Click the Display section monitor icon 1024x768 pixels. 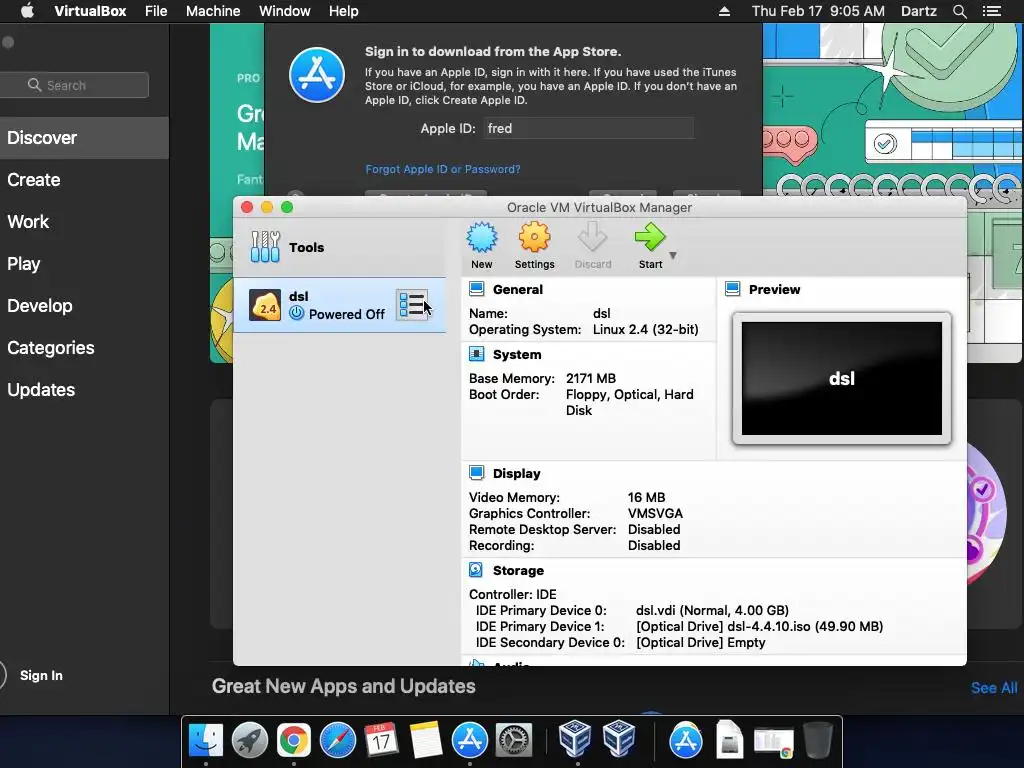pyautogui.click(x=477, y=473)
